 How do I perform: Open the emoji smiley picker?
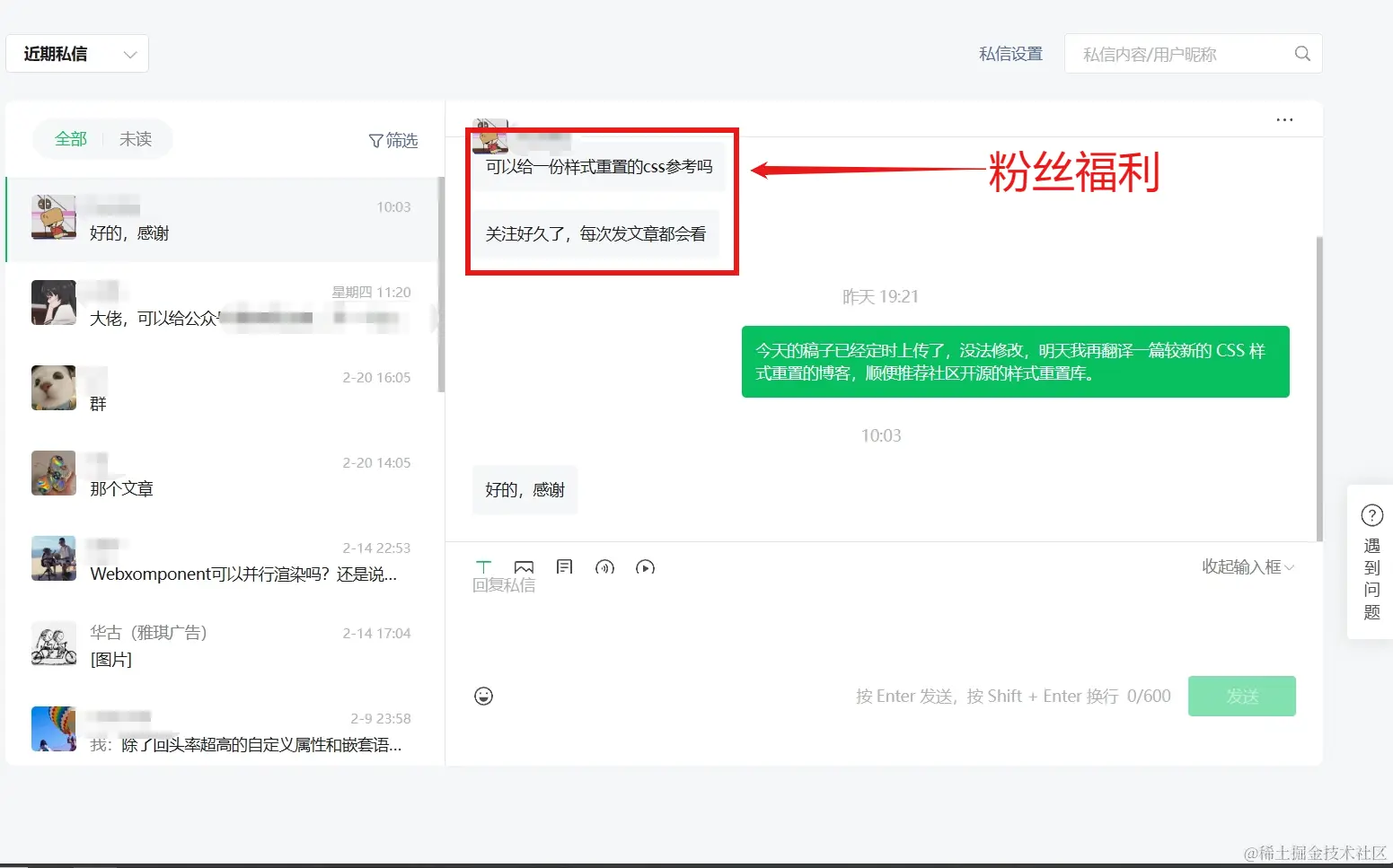pyautogui.click(x=483, y=696)
